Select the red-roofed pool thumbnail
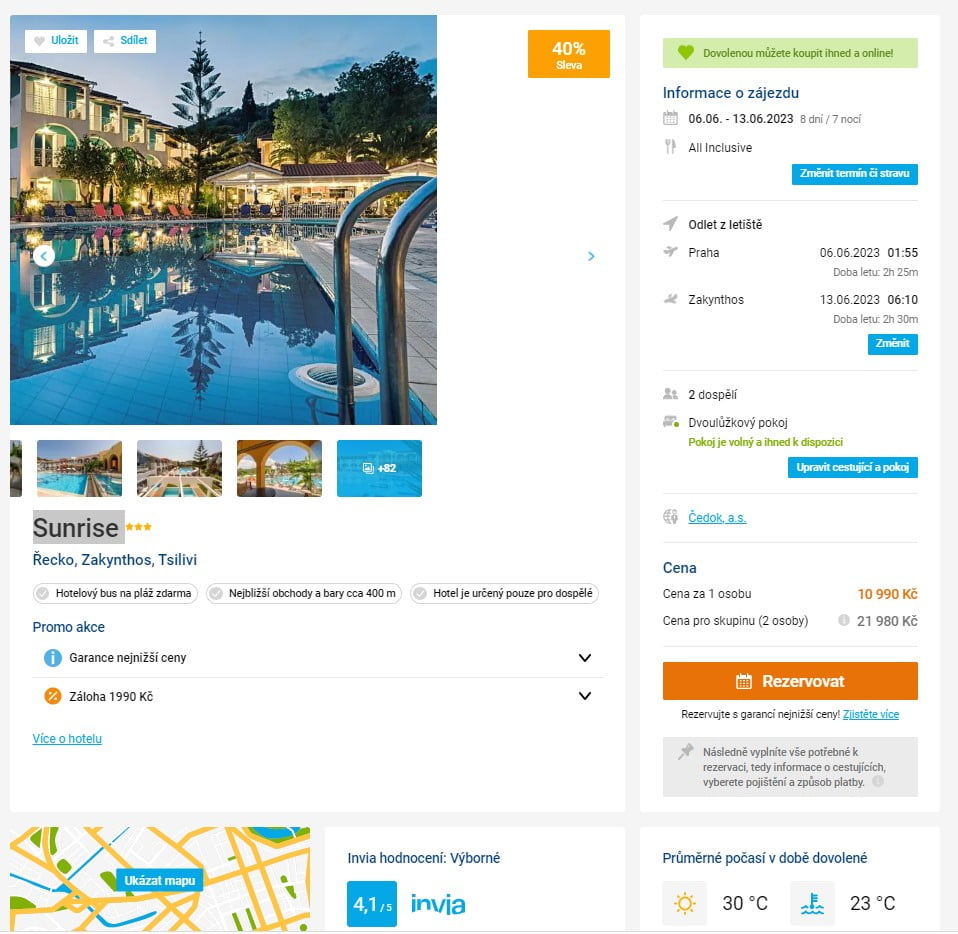The height and width of the screenshot is (934, 958). pos(79,468)
